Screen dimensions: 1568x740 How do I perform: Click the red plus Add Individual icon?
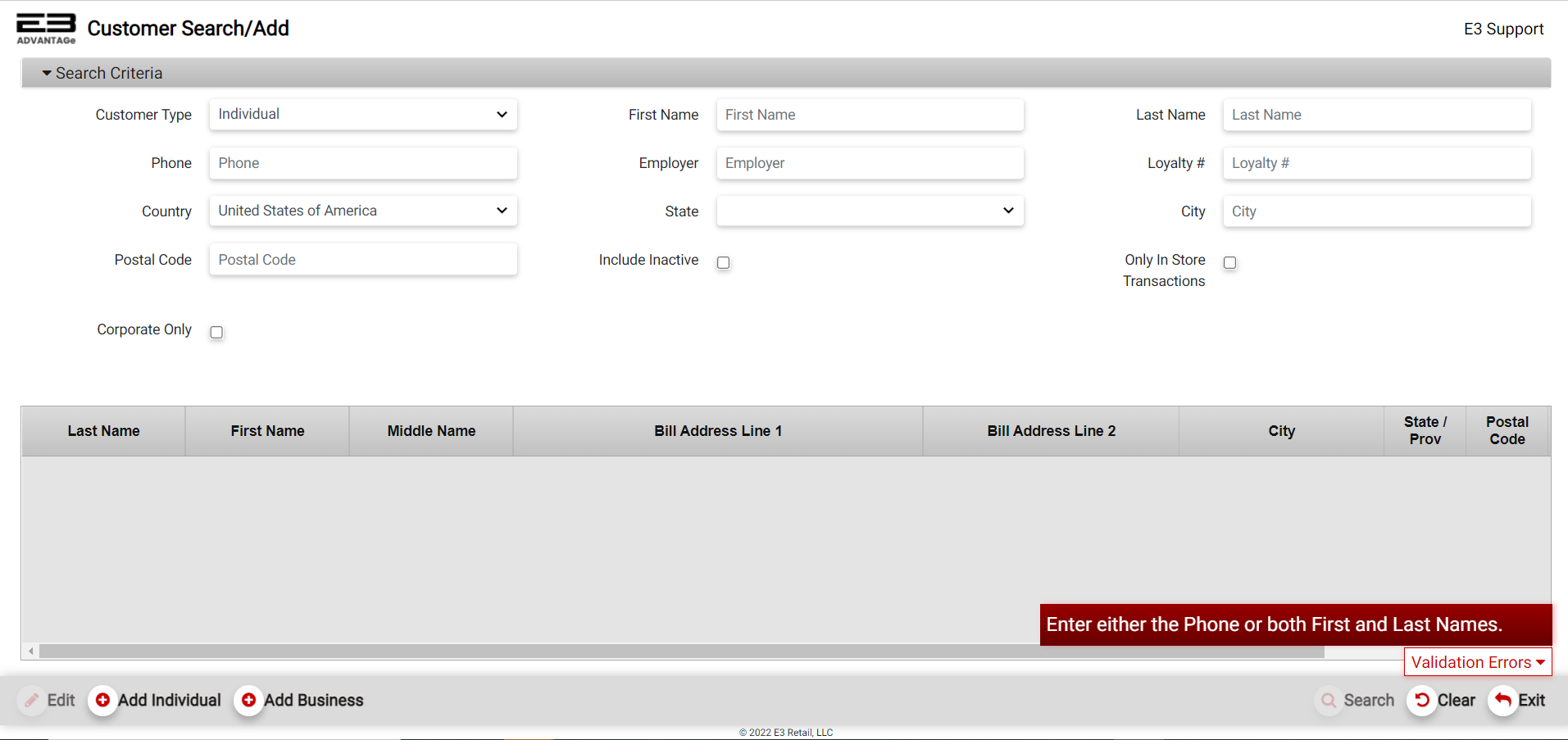coord(102,700)
